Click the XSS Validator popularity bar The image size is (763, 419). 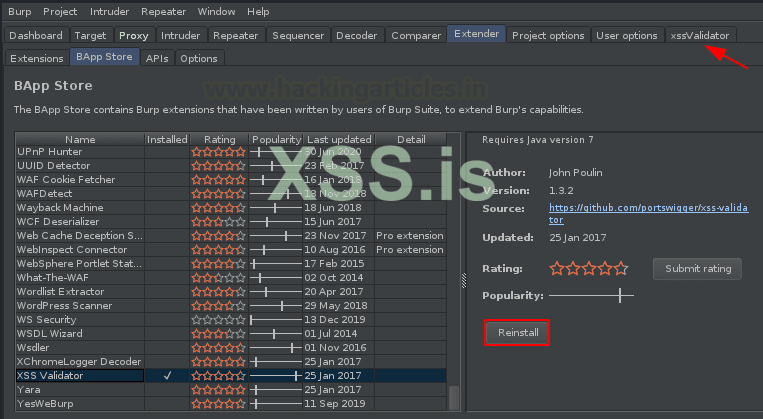(x=275, y=376)
